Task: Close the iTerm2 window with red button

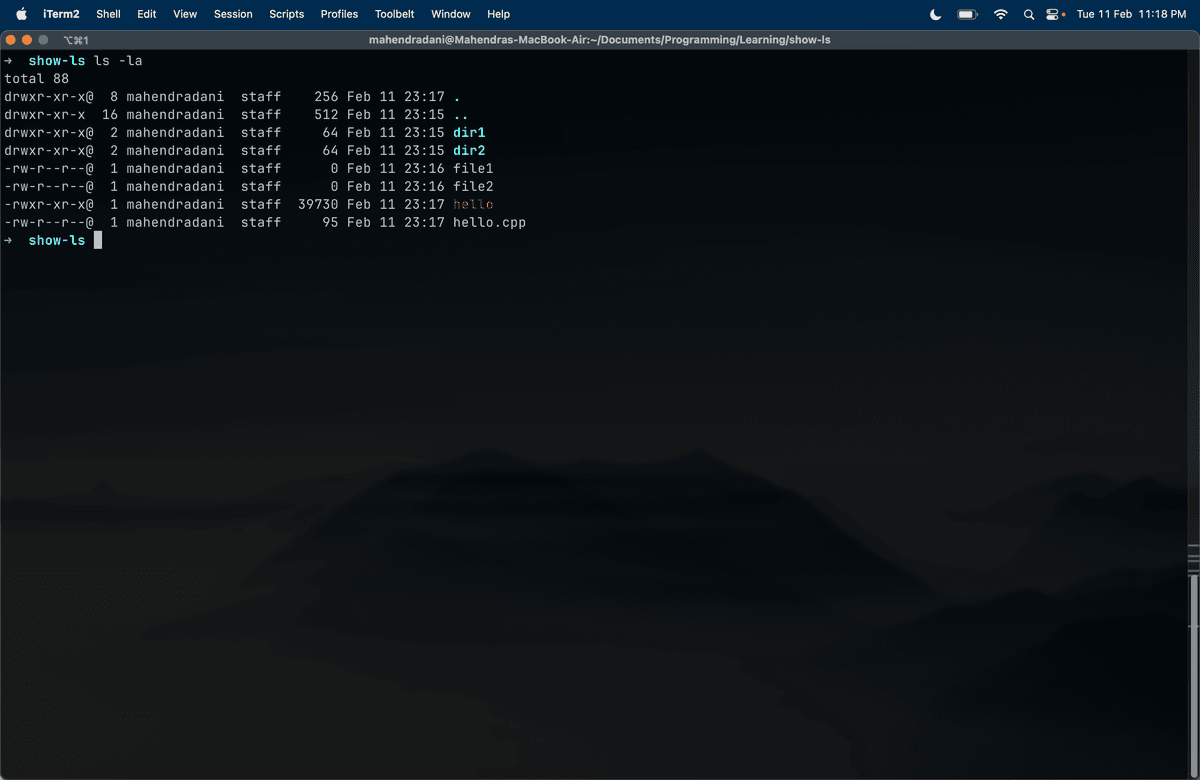Action: [x=11, y=40]
